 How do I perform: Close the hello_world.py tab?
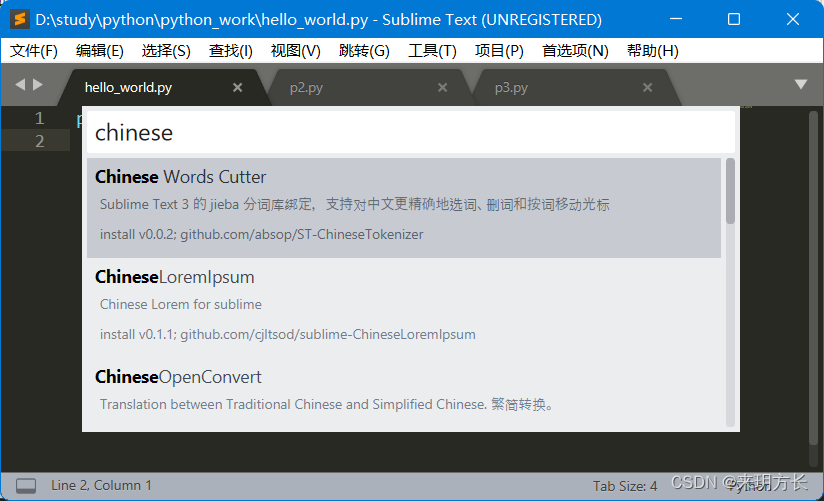[x=238, y=87]
